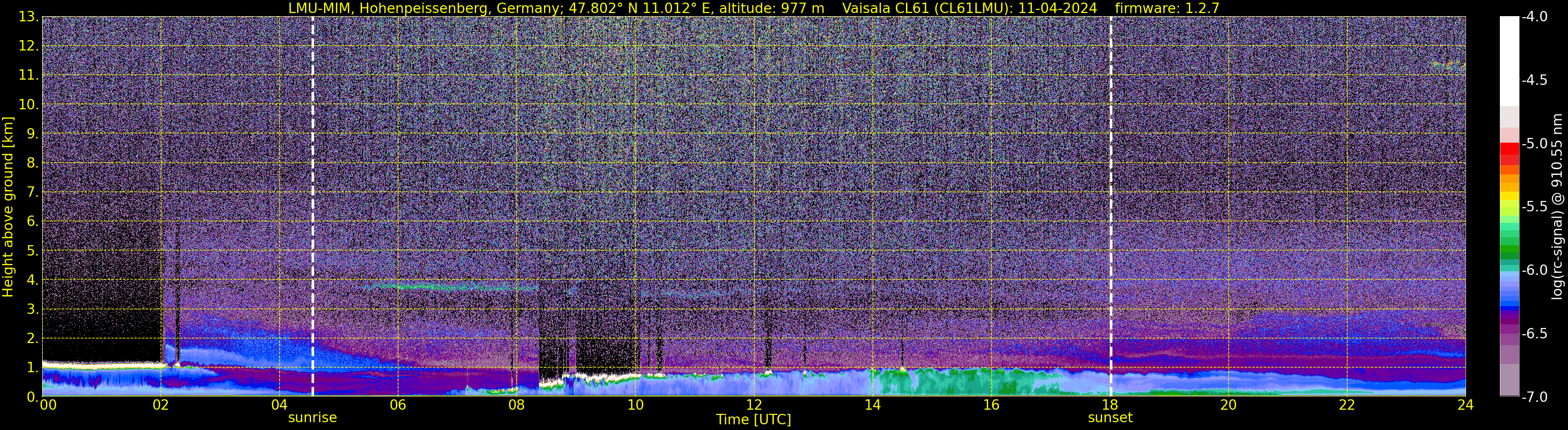
Task: Click the red segment of the colorbar
Action: click(1509, 149)
